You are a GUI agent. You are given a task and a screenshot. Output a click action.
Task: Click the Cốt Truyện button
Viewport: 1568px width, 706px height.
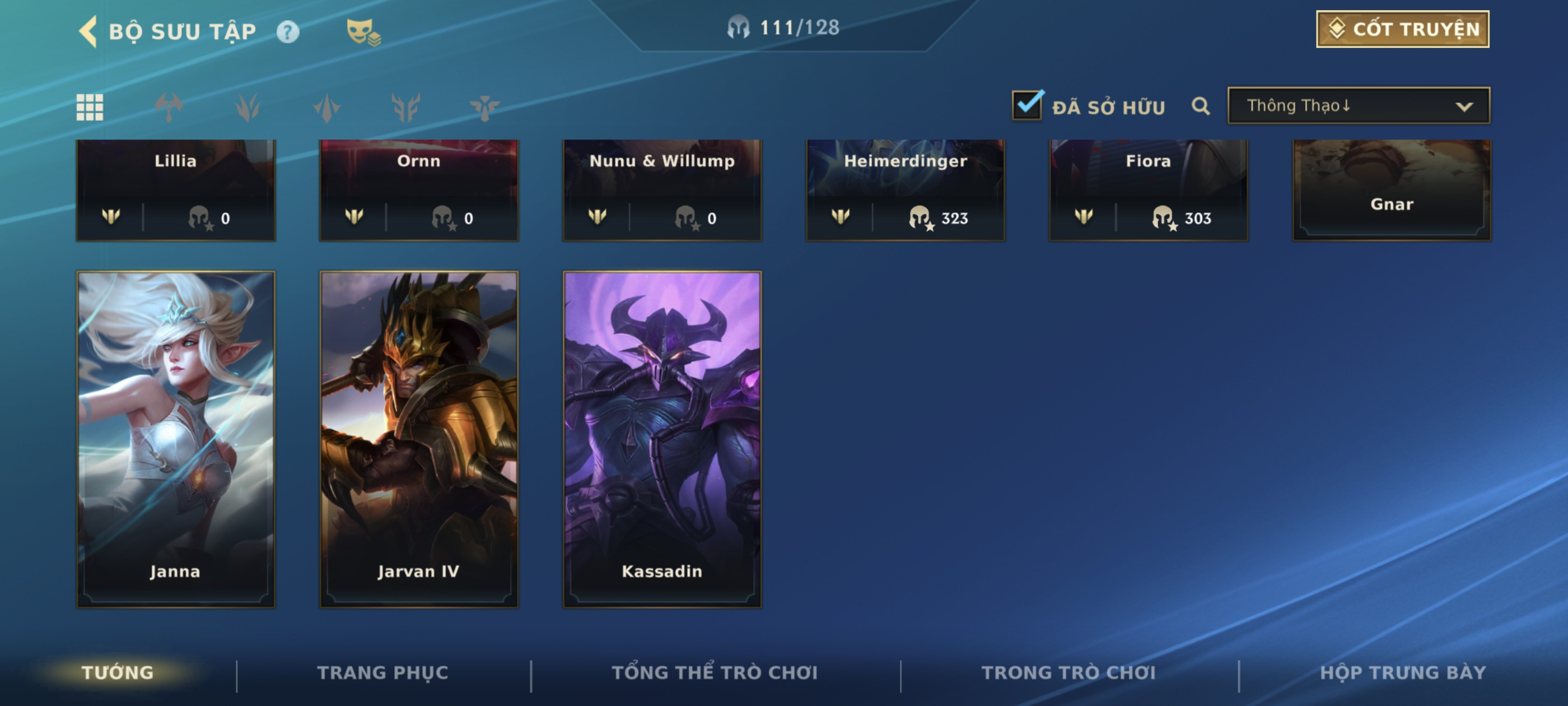(1402, 29)
